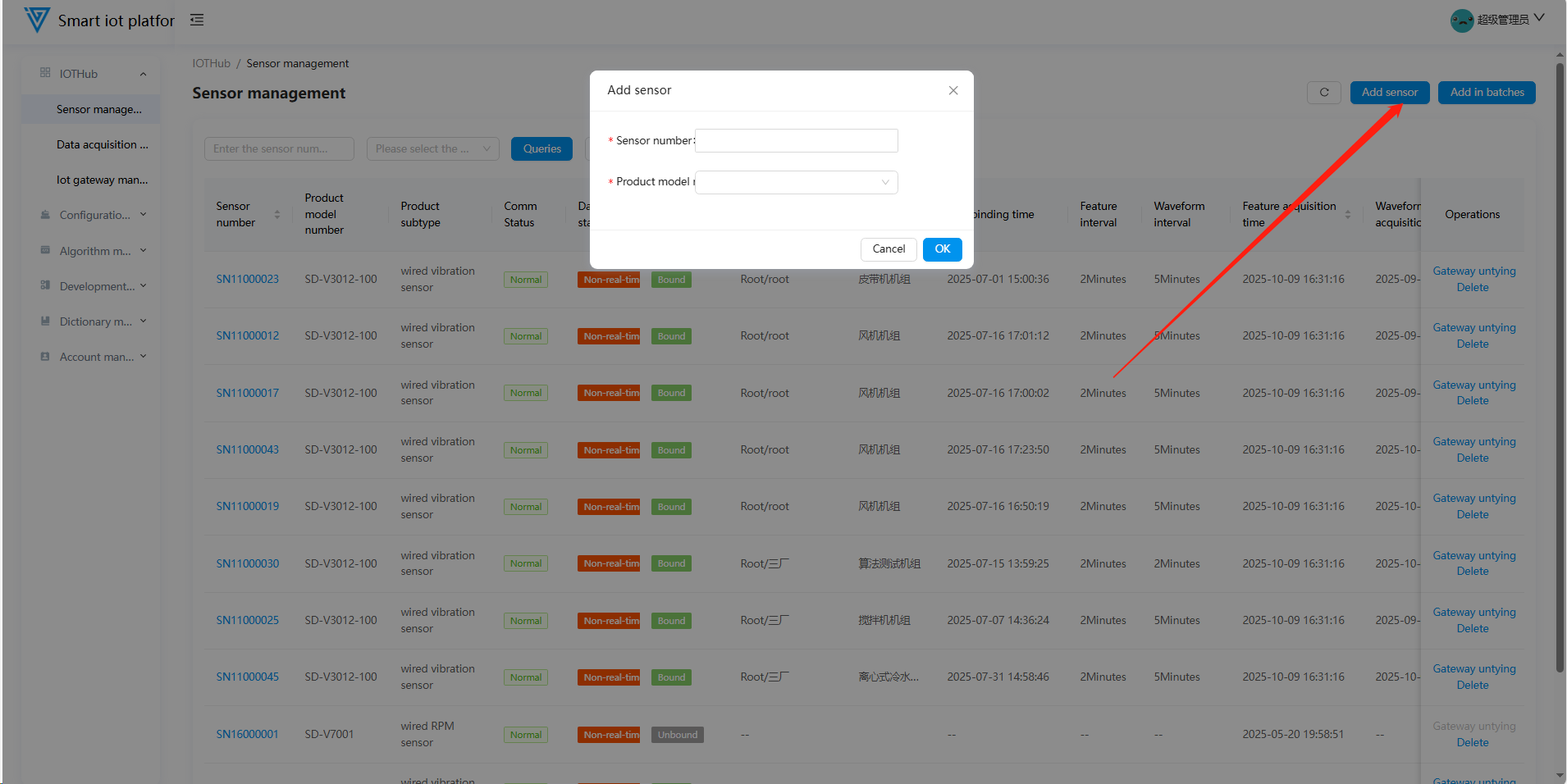1567x784 pixels.
Task: Click the refresh table icon button
Action: click(1324, 93)
